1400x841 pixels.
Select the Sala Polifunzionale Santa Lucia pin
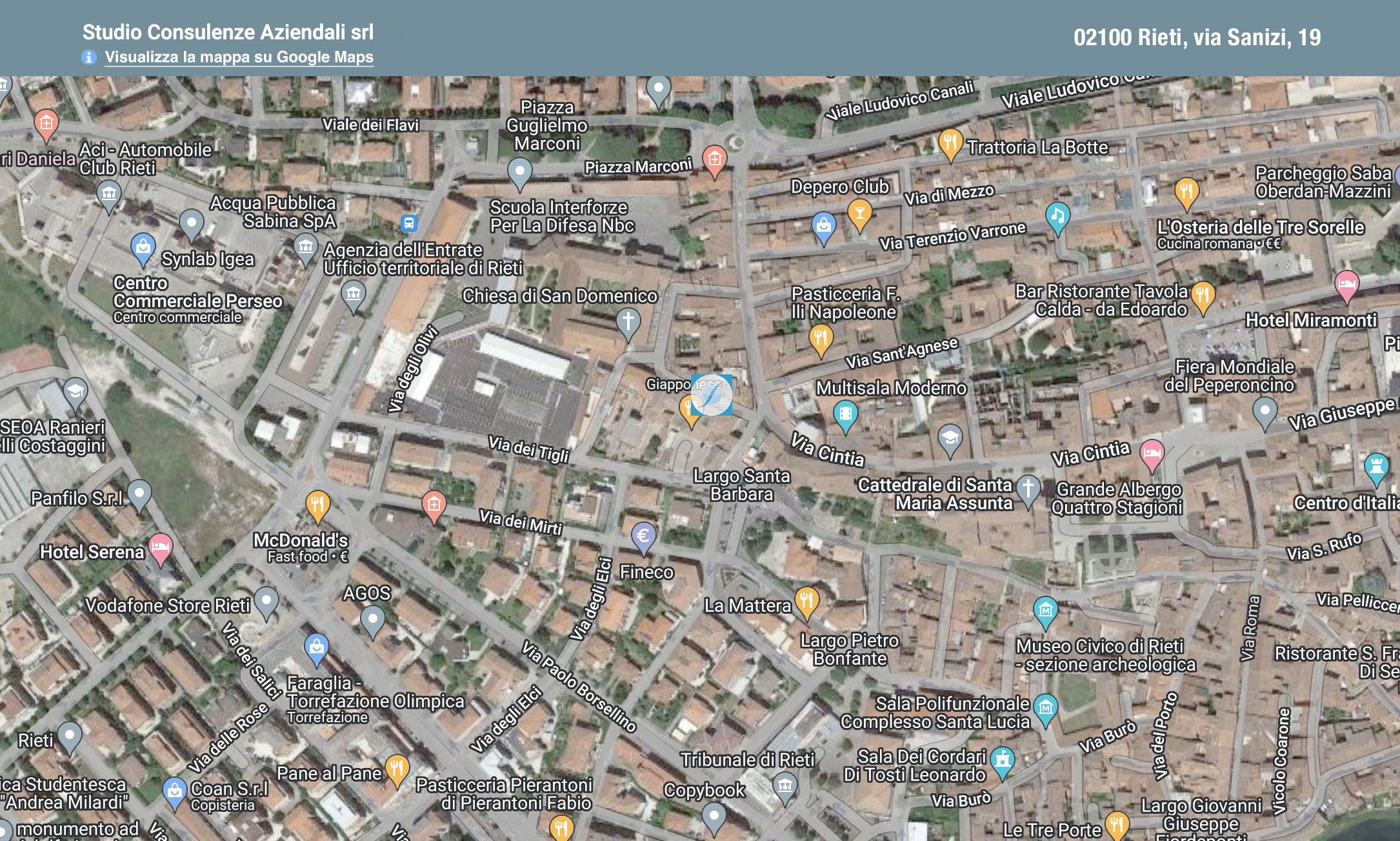pos(1046,710)
